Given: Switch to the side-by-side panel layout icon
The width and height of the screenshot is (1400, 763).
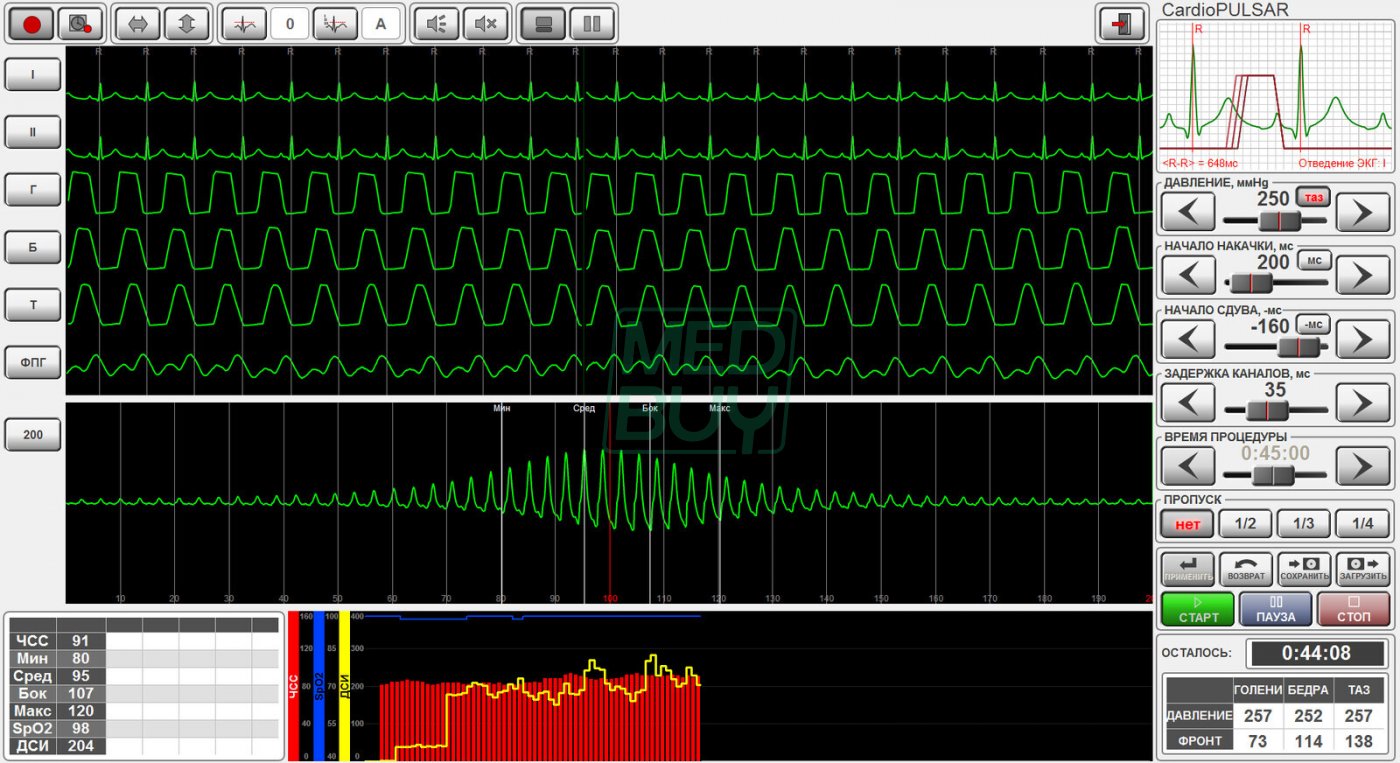Looking at the screenshot, I should (x=592, y=23).
